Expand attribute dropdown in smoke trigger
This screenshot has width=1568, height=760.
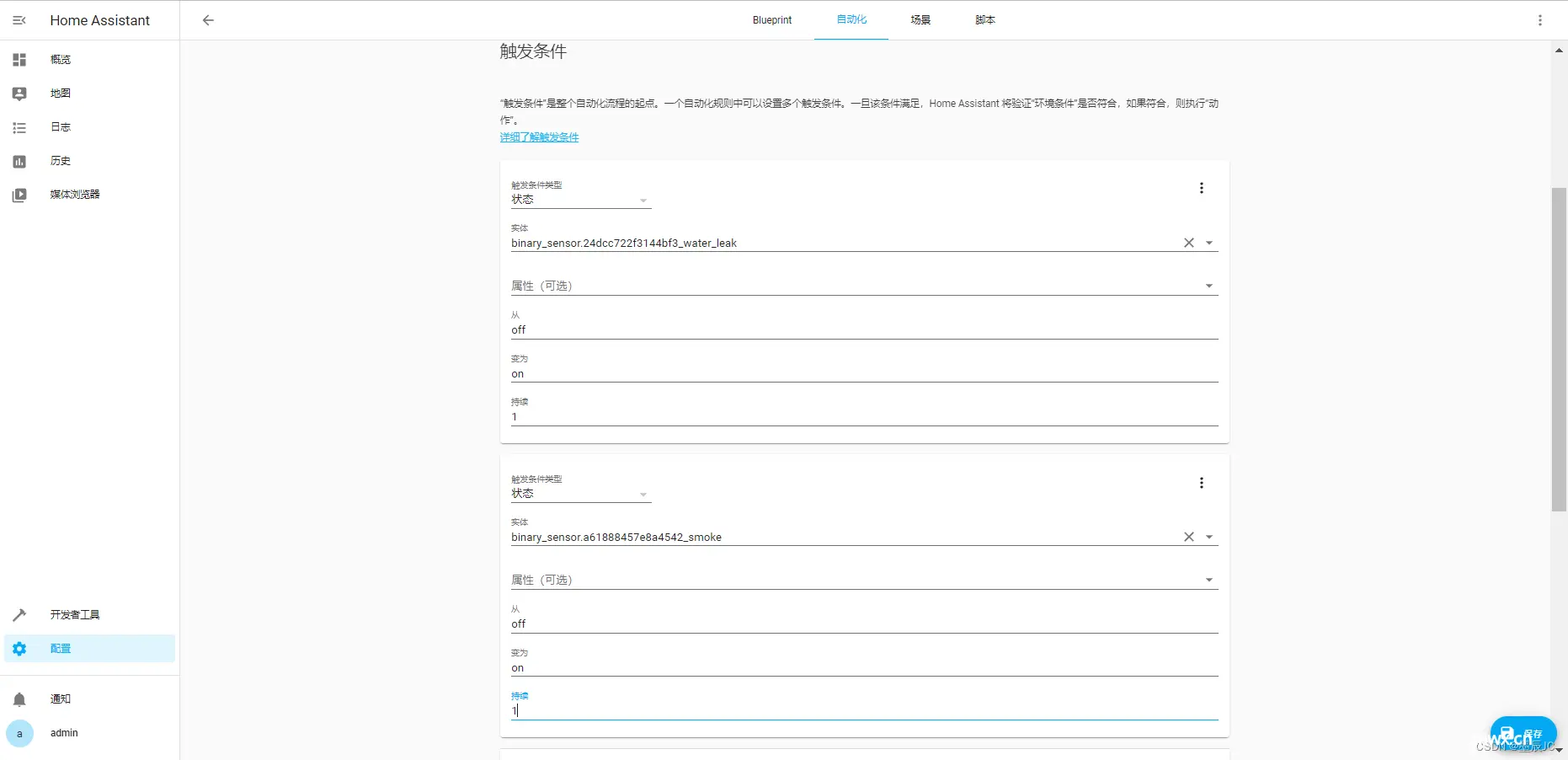pyautogui.click(x=1209, y=580)
